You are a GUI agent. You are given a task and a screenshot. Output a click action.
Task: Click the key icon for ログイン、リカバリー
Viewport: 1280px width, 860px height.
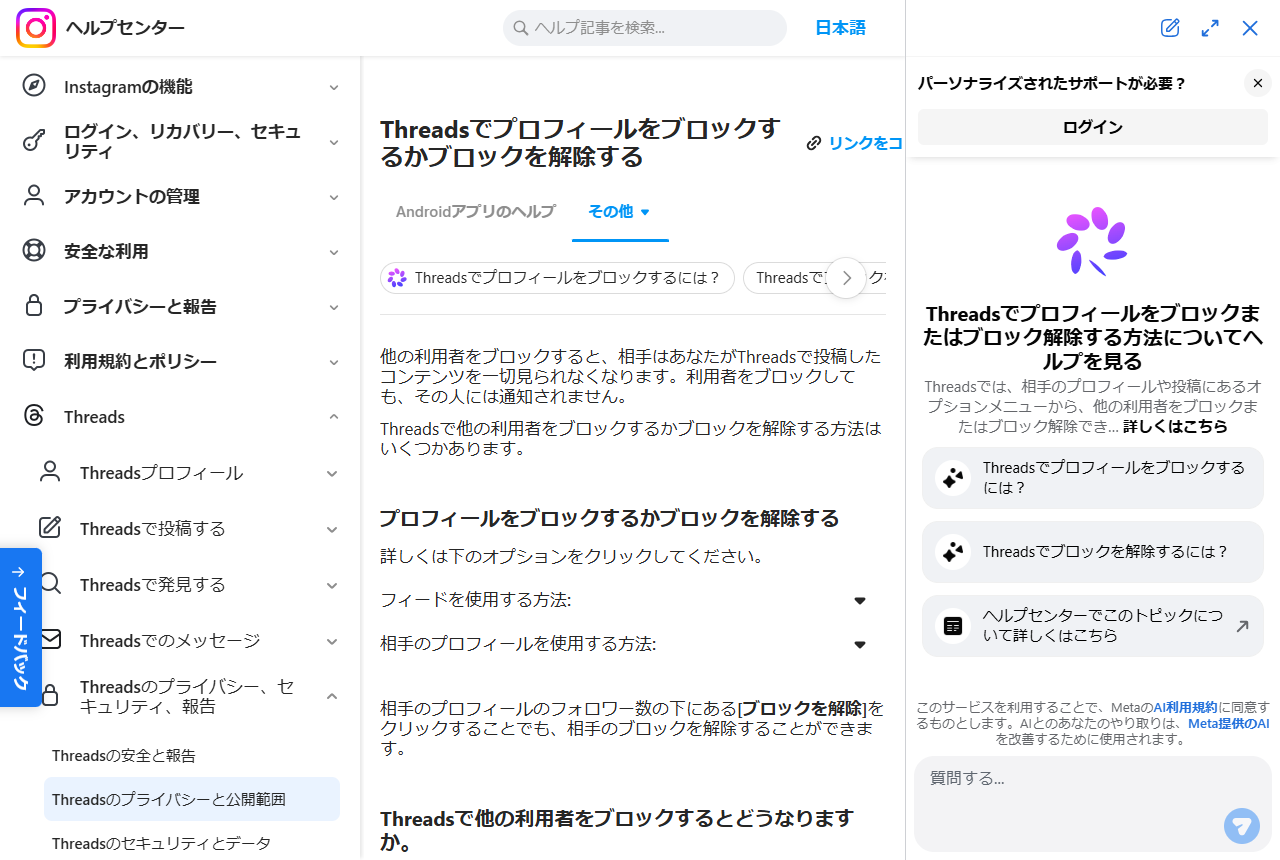34,141
